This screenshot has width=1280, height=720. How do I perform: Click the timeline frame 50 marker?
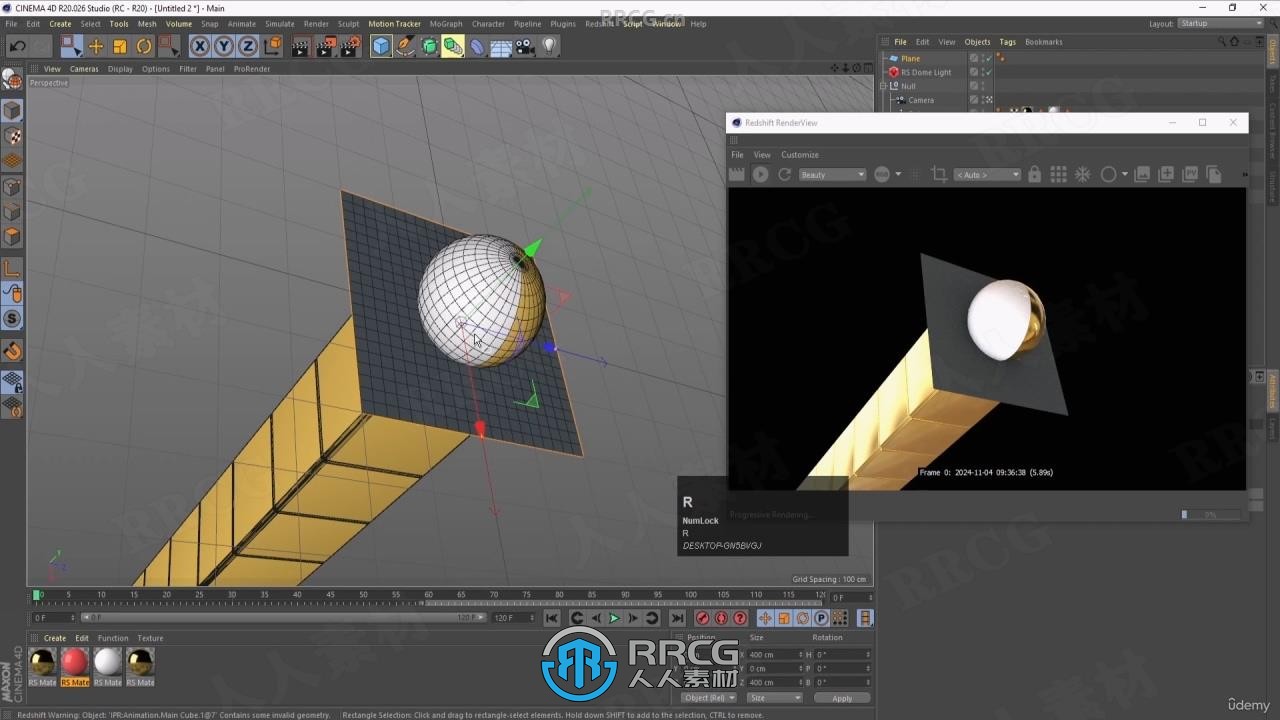click(x=362, y=595)
